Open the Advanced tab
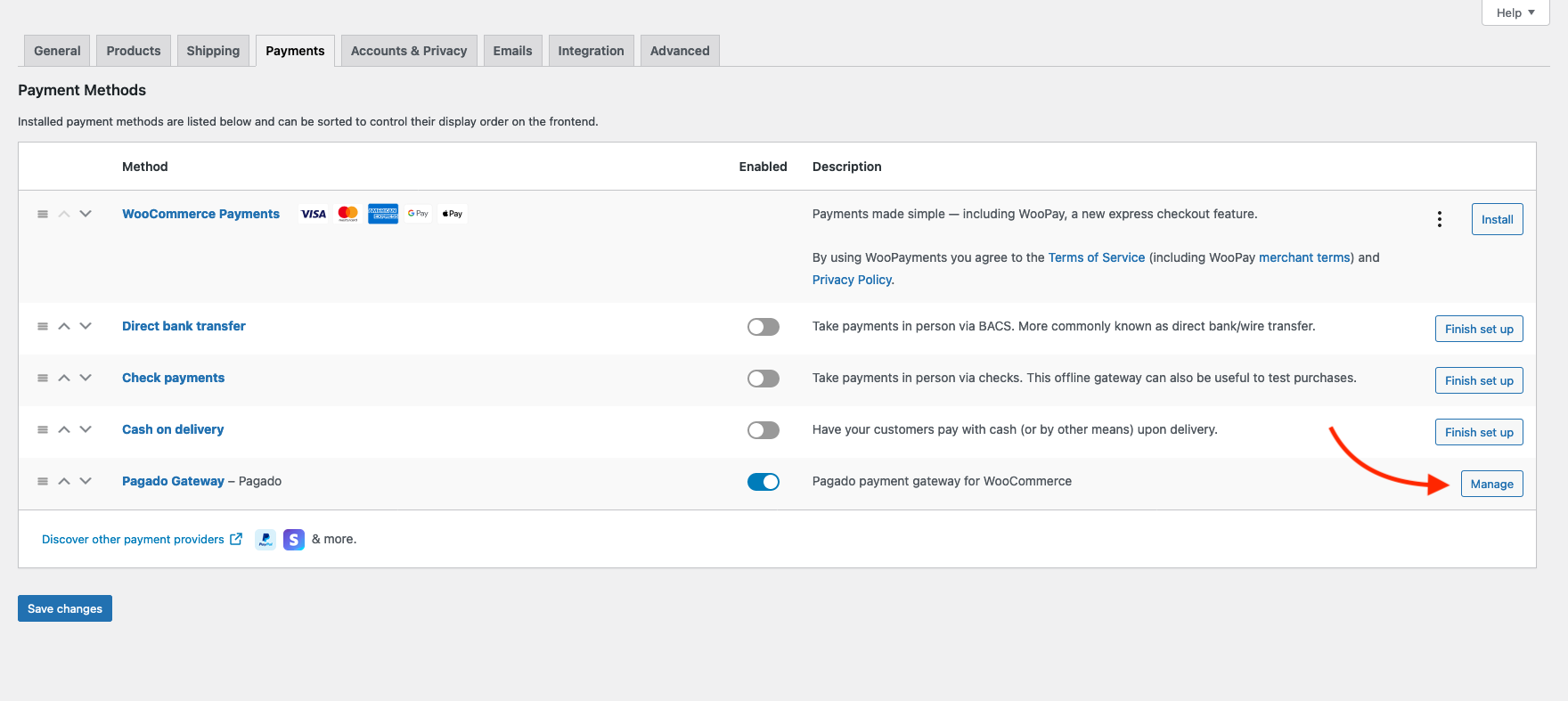 pos(680,51)
